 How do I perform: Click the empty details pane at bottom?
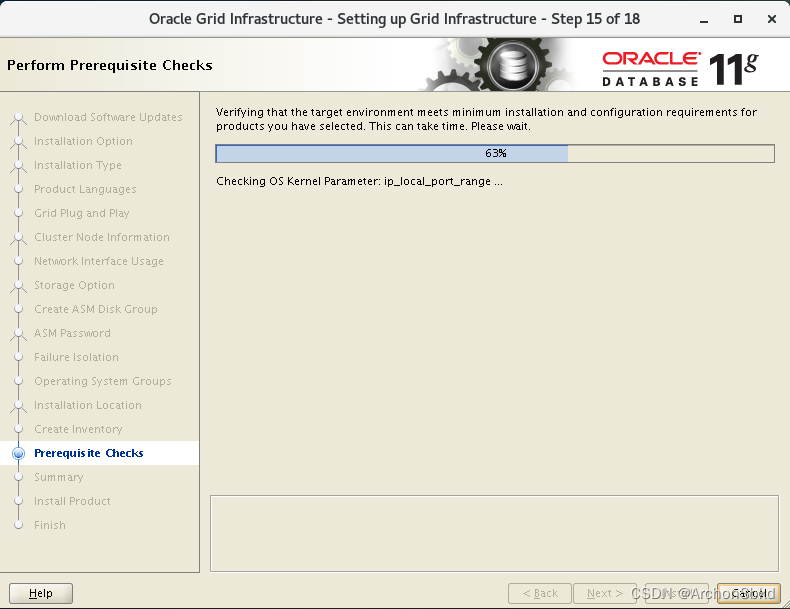pos(494,533)
